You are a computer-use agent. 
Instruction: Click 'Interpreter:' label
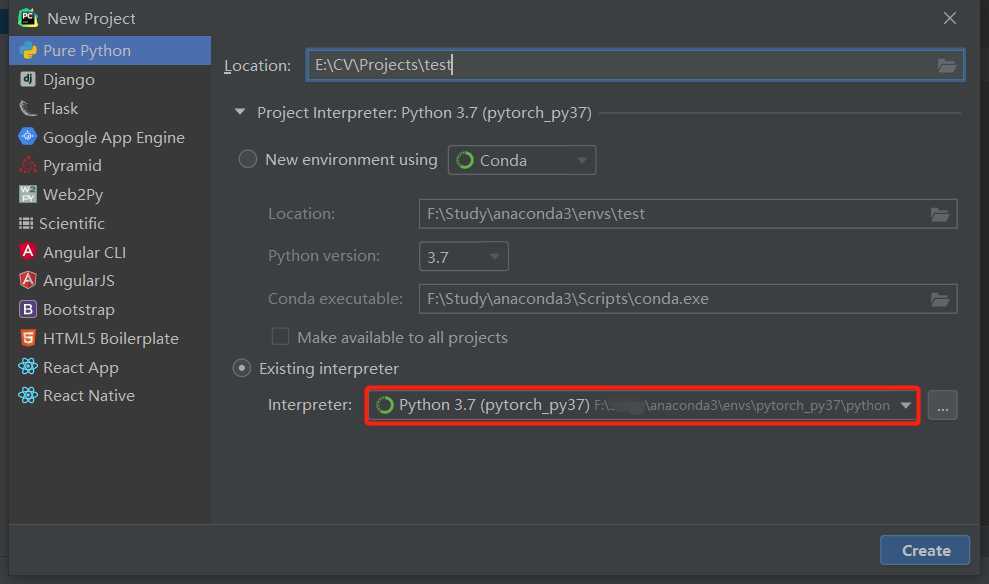(x=310, y=405)
